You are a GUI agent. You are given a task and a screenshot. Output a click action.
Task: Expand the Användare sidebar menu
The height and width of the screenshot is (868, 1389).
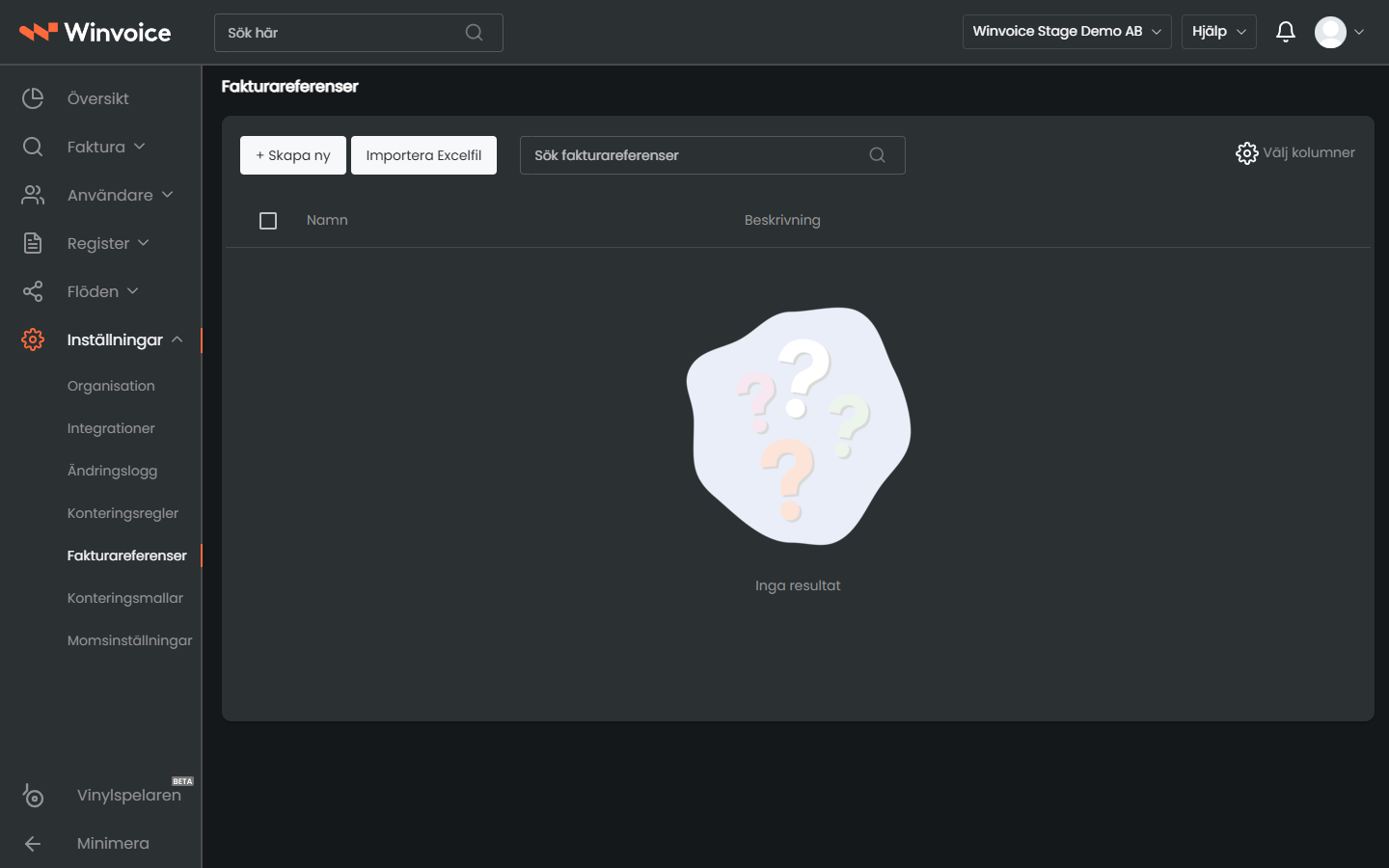click(120, 195)
